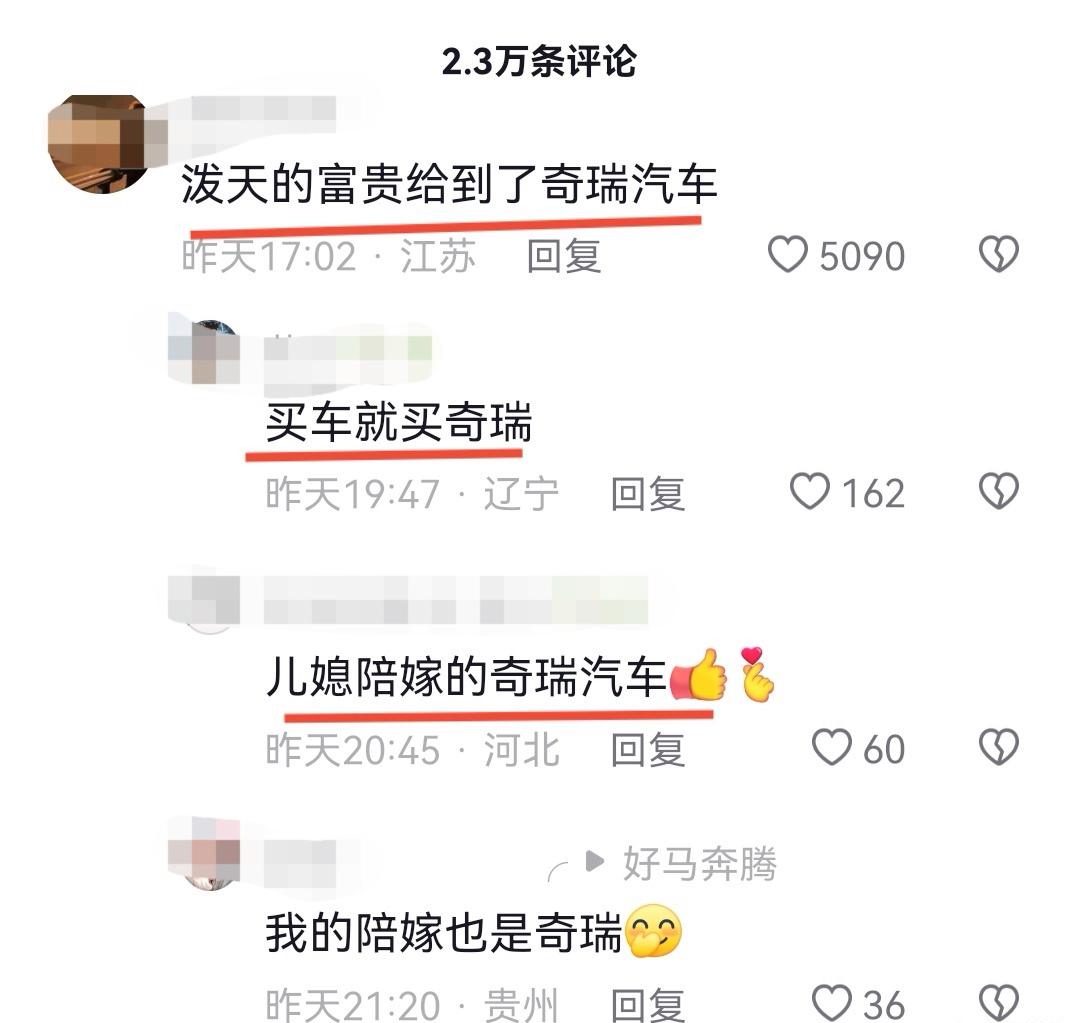Open avatar of the 买车就买奇瑞 commenter
1080x1023 pixels.
coord(205,352)
